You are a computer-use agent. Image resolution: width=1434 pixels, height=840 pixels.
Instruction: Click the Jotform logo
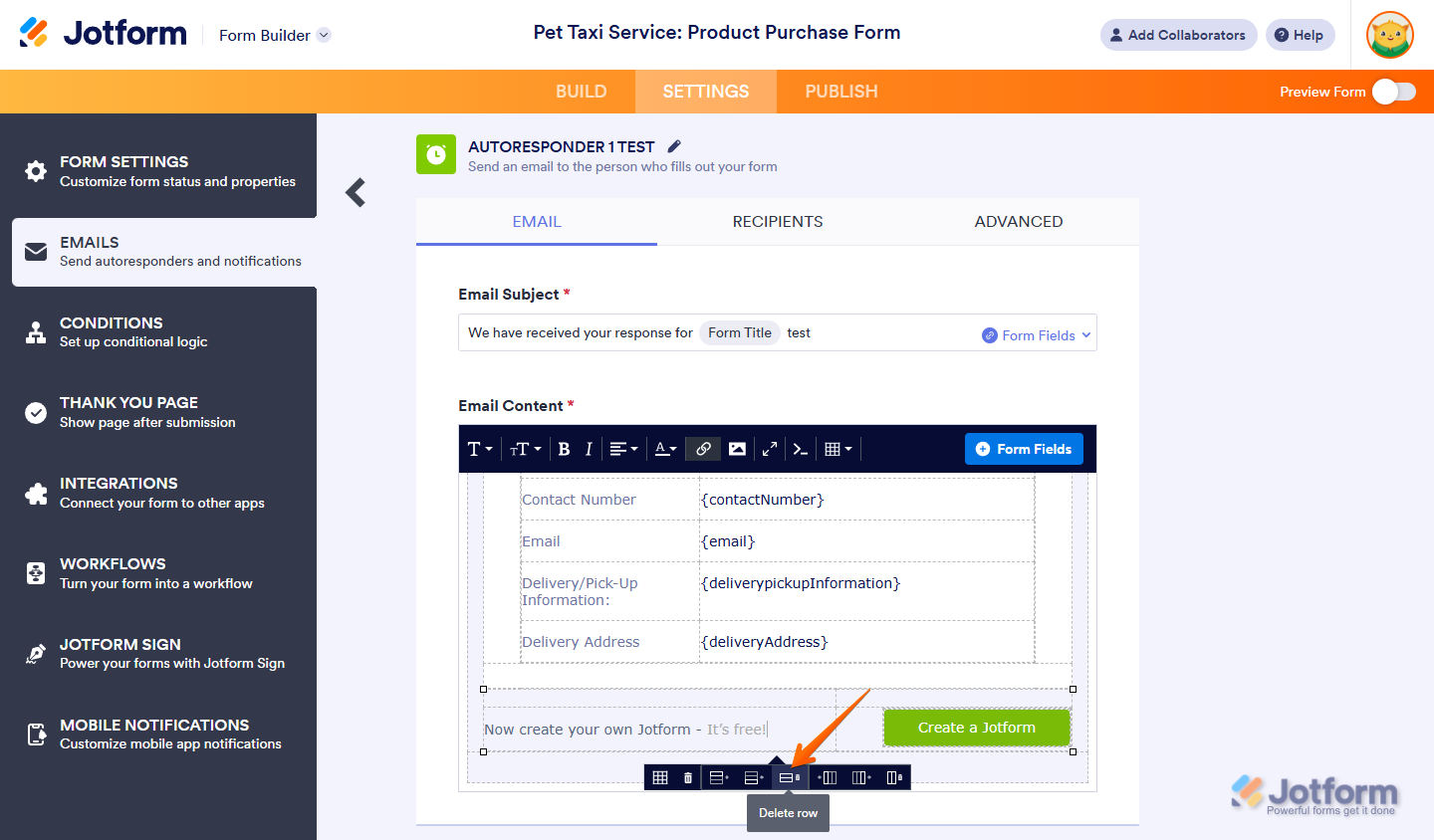(103, 33)
